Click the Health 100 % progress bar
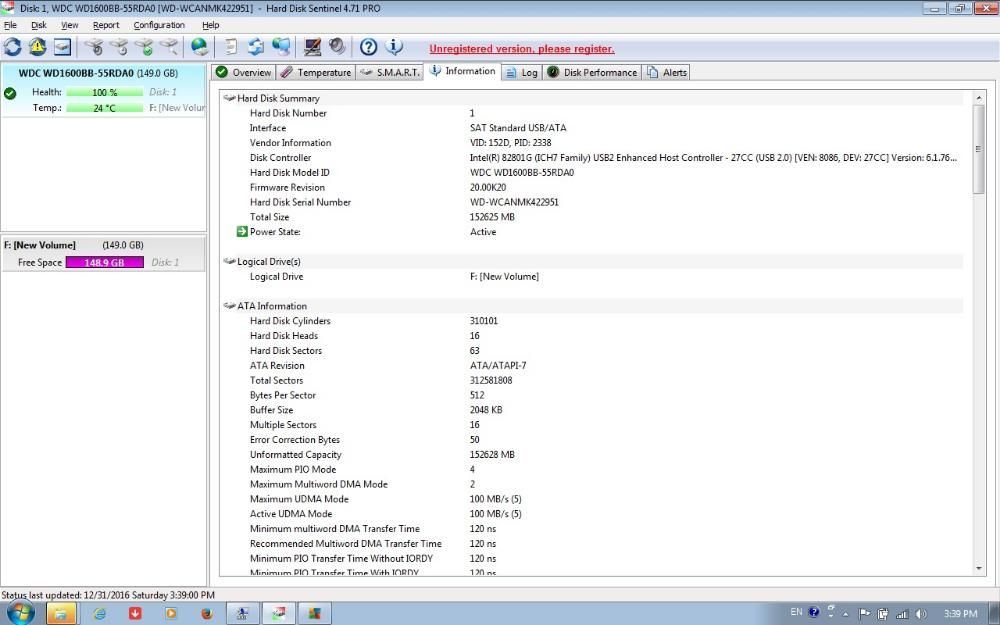 [105, 92]
